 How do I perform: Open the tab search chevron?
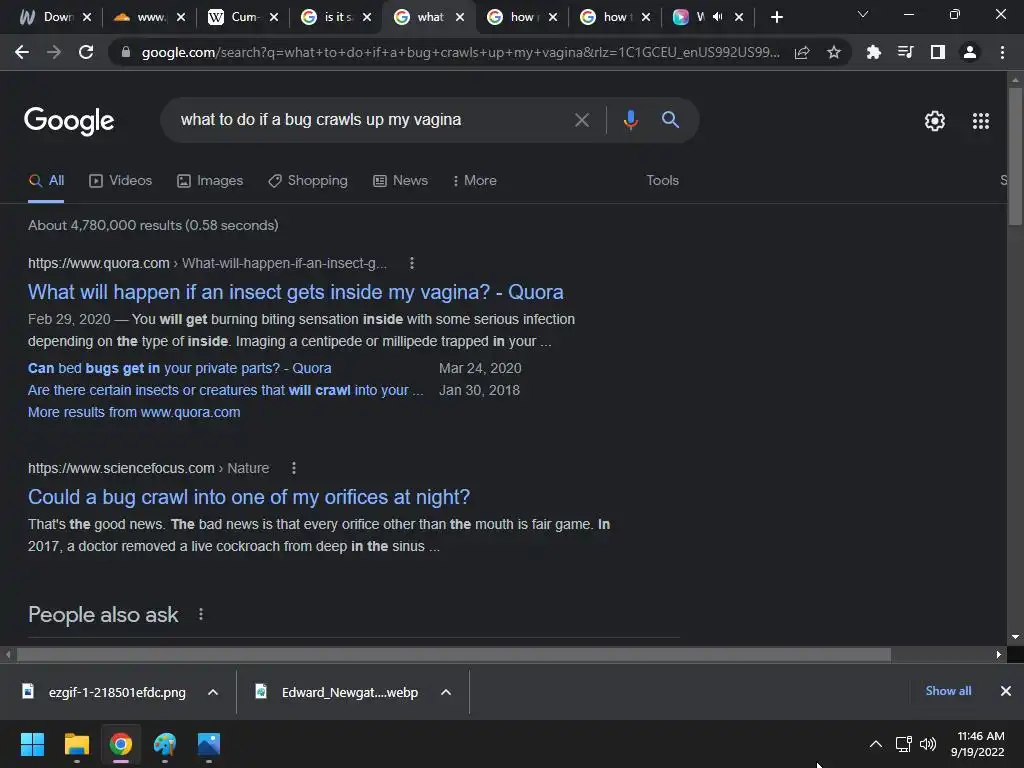(863, 14)
